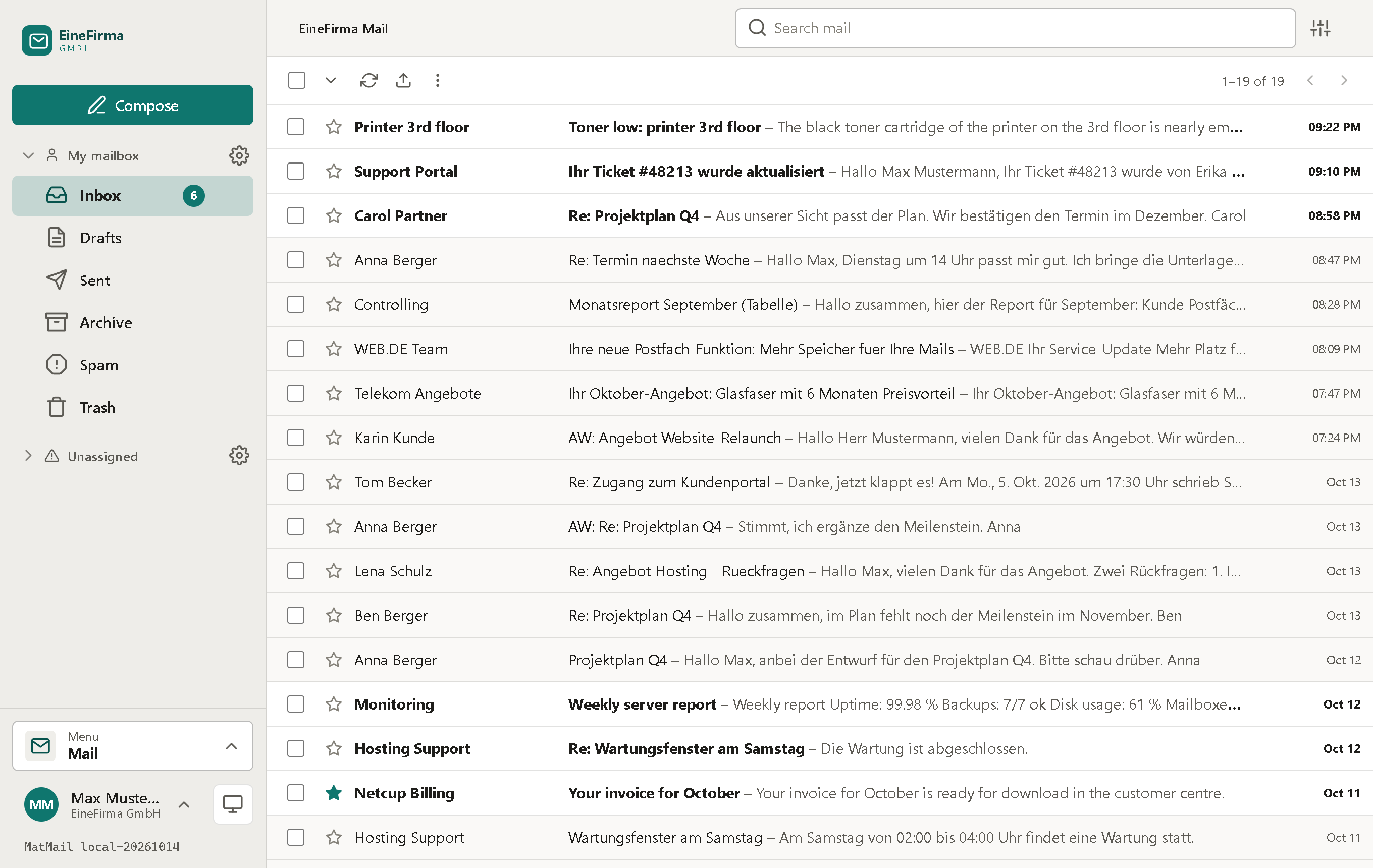The height and width of the screenshot is (868, 1373).
Task: Star the Support Portal email
Action: click(x=334, y=171)
